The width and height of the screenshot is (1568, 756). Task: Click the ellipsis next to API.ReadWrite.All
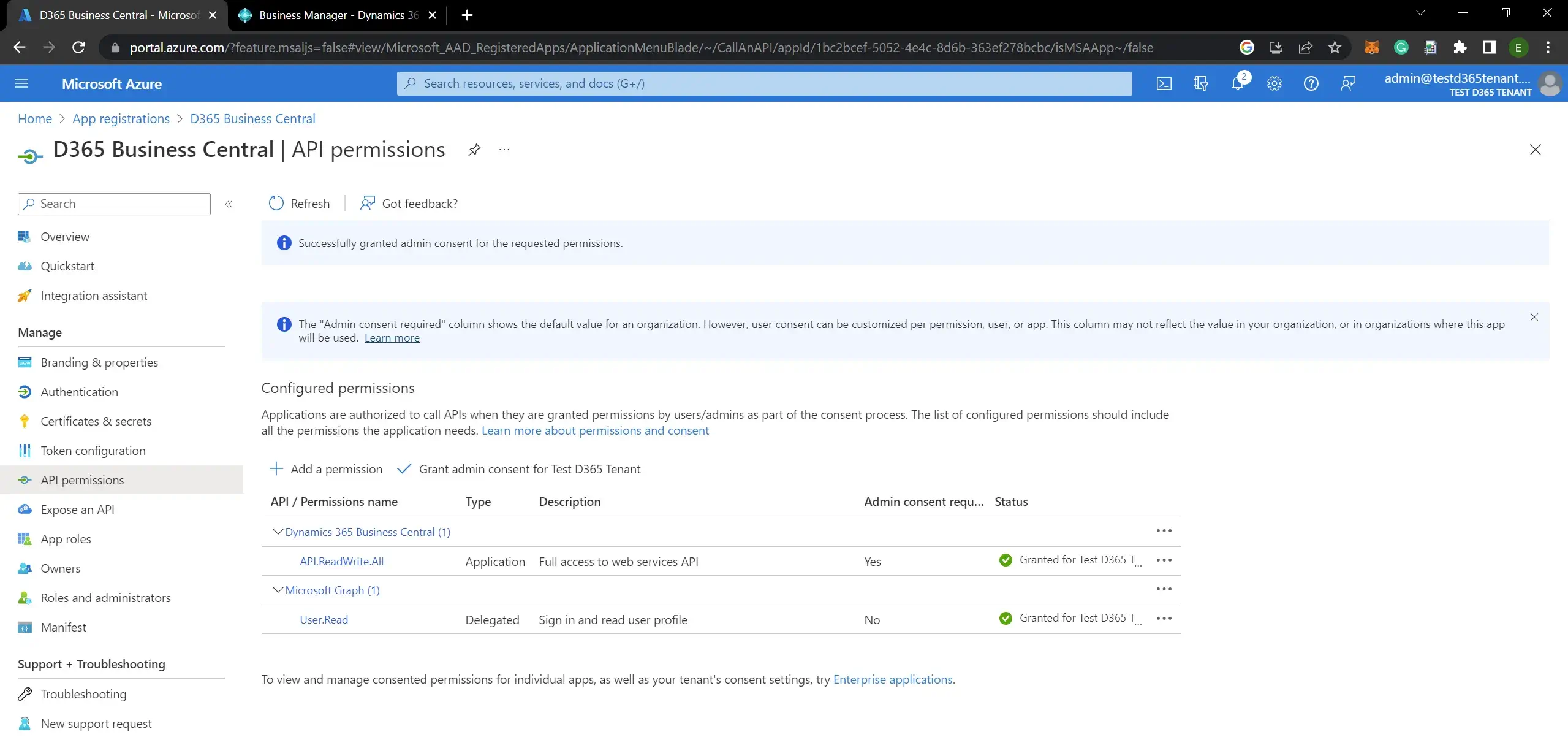1163,560
